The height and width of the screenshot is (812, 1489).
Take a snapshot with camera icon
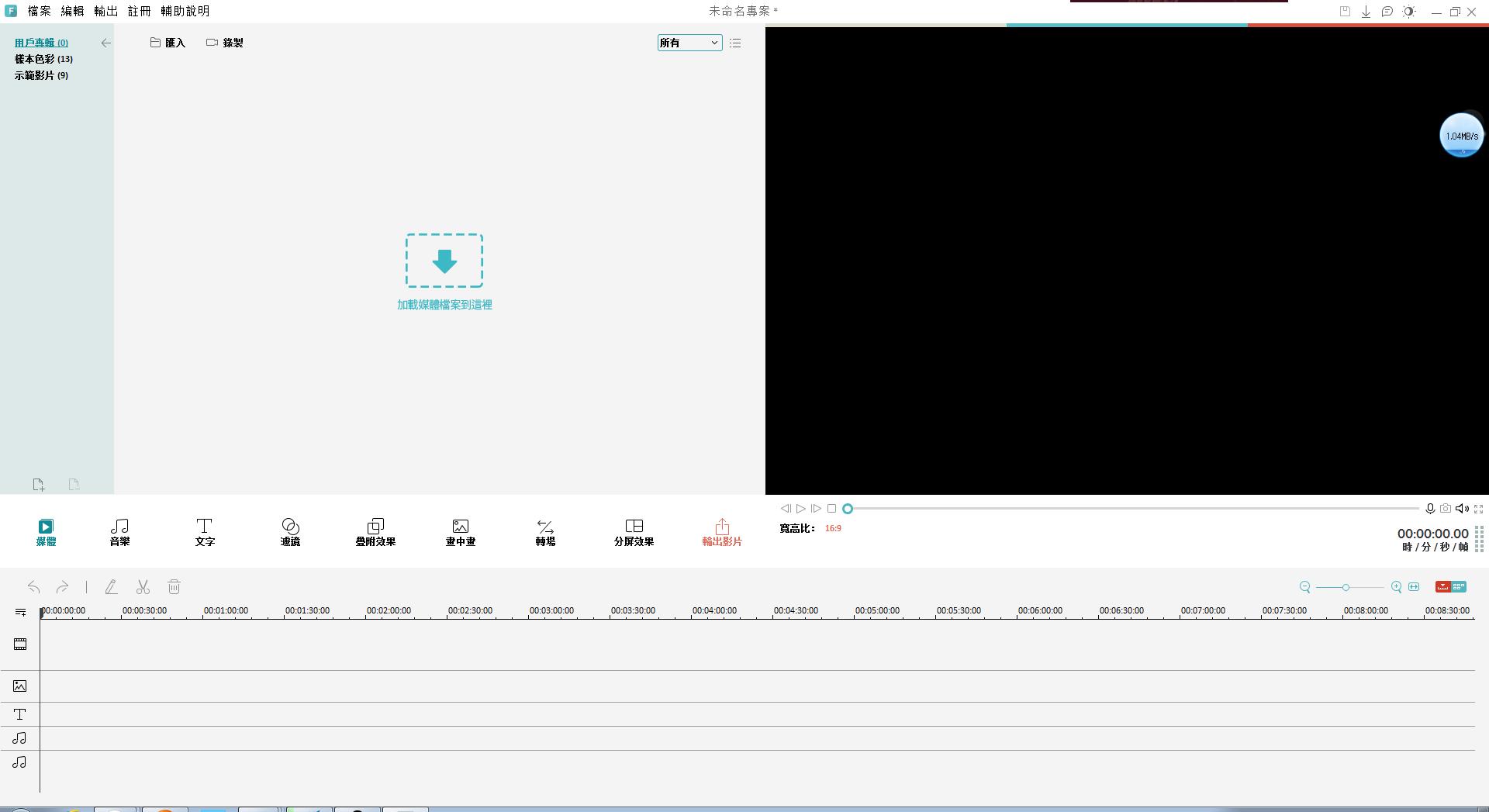[1446, 509]
